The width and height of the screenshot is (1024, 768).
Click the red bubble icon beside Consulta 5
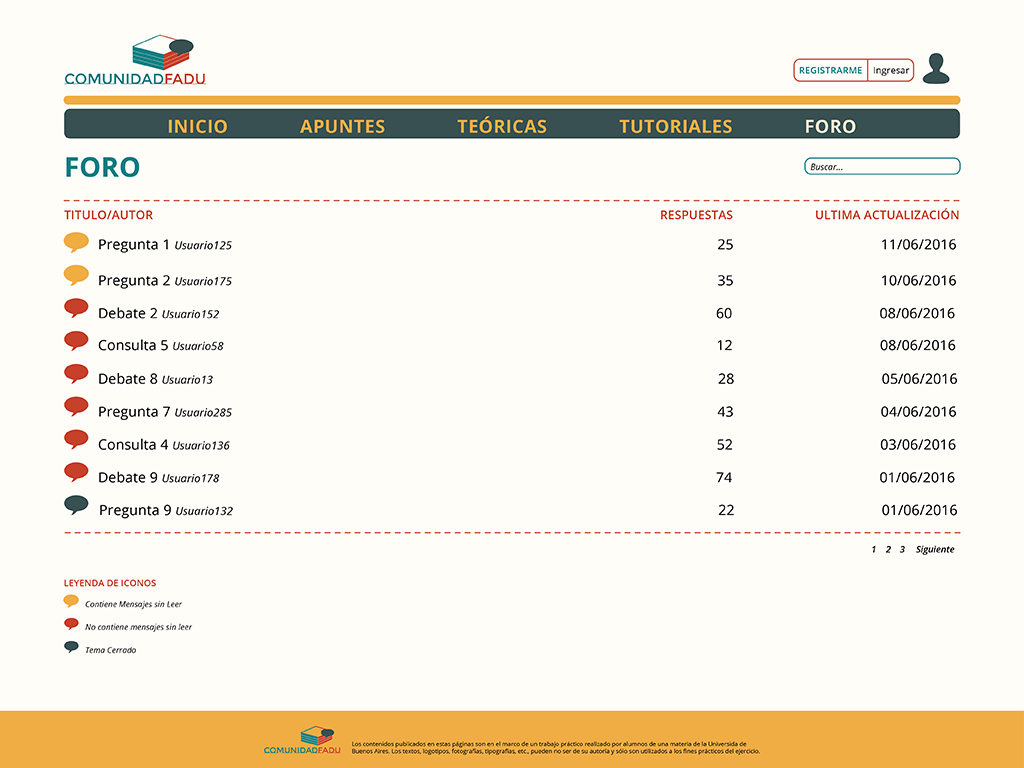[x=76, y=341]
